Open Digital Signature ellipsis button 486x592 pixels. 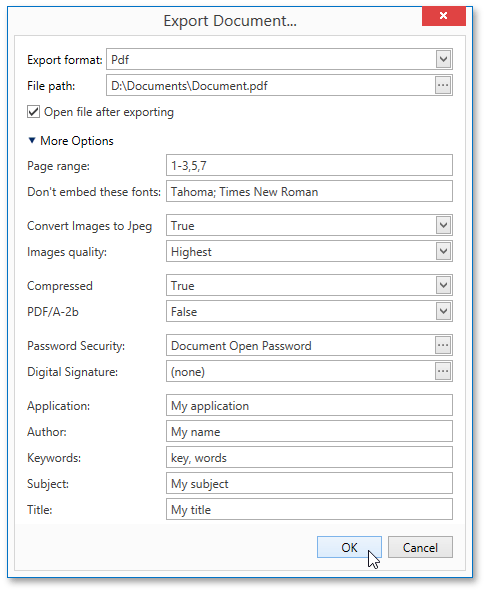[x=443, y=372]
